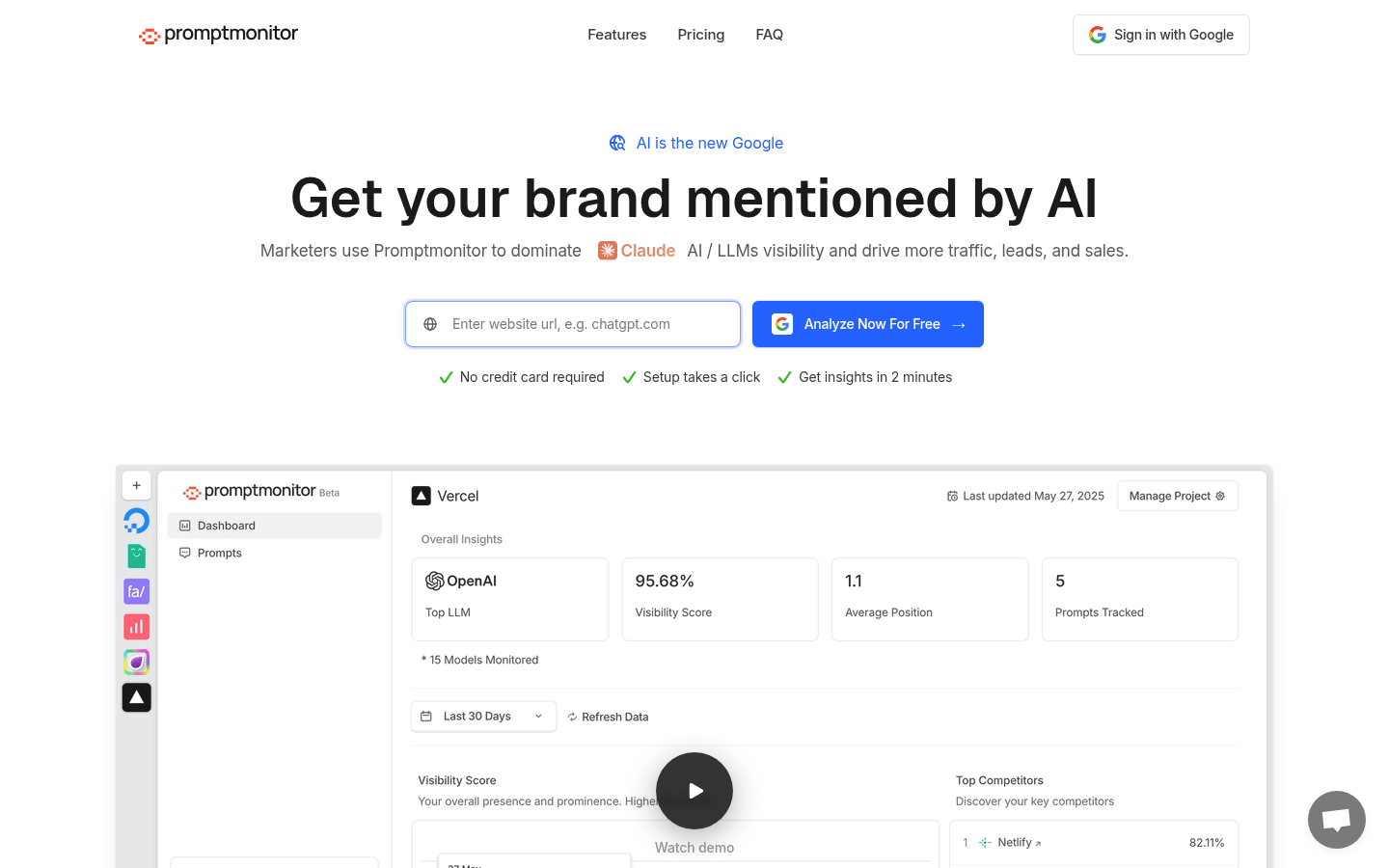
Task: Sign in with Google button
Action: pos(1160,35)
